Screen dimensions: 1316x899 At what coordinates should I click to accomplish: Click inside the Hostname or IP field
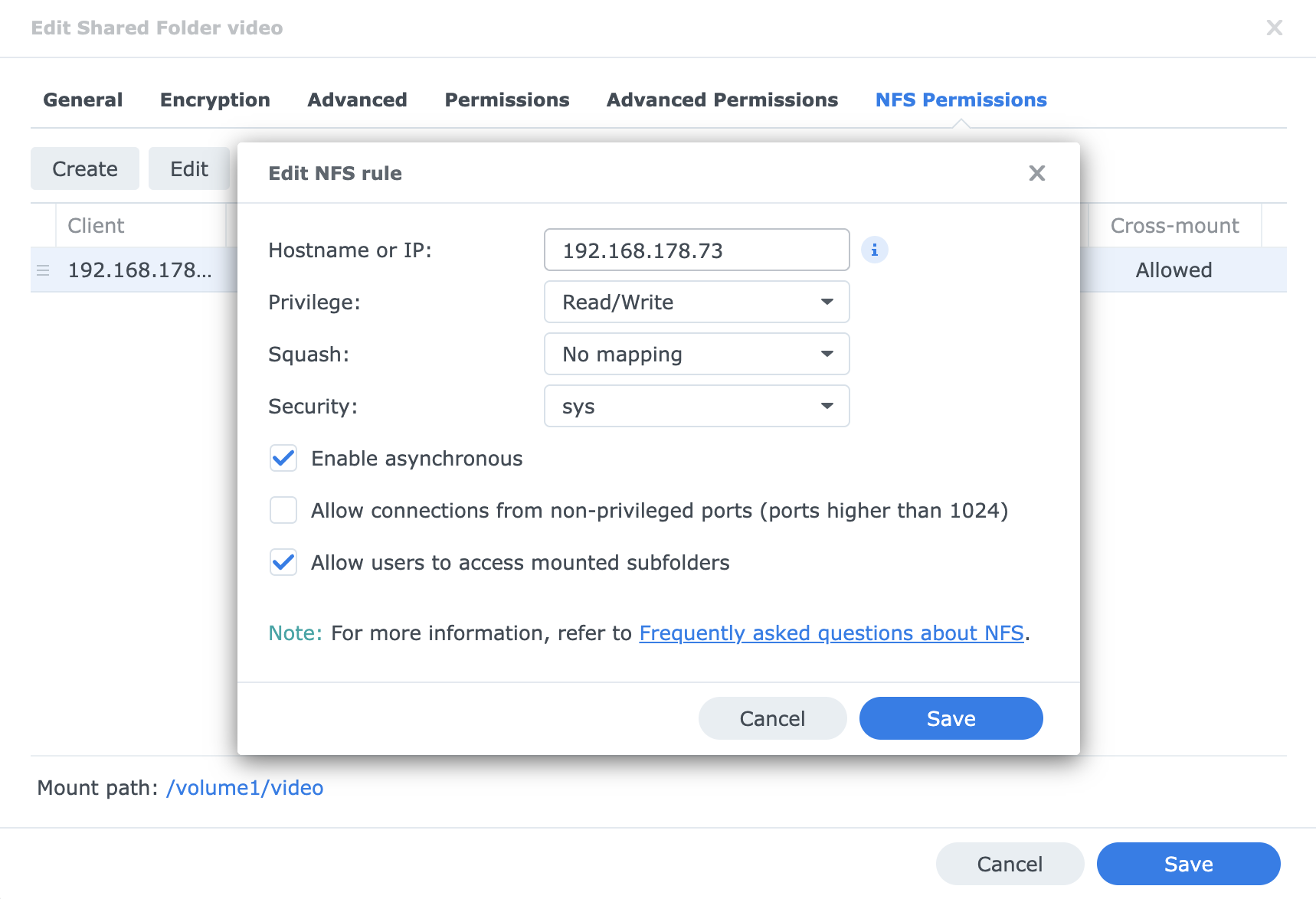696,250
